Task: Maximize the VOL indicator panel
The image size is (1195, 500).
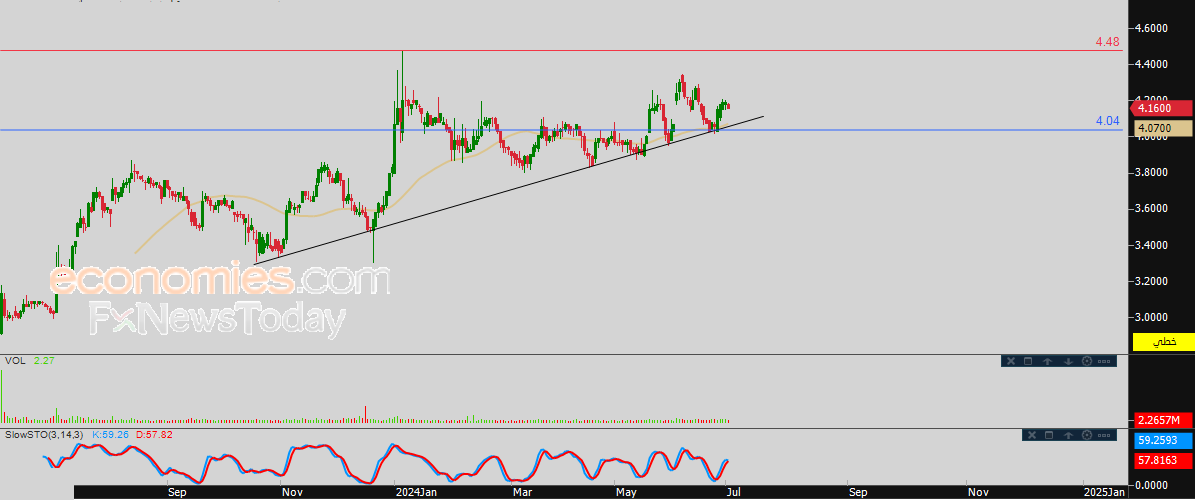Action: [x=1028, y=361]
